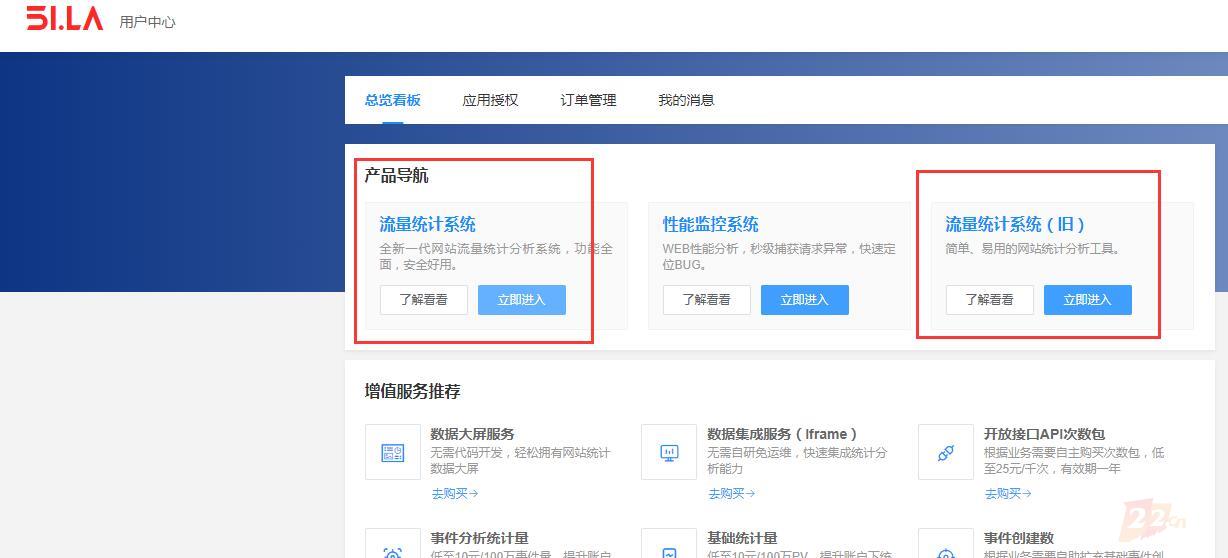Click the 数据大屏服务 title
Image resolution: width=1228 pixels, height=558 pixels.
coord(473,434)
